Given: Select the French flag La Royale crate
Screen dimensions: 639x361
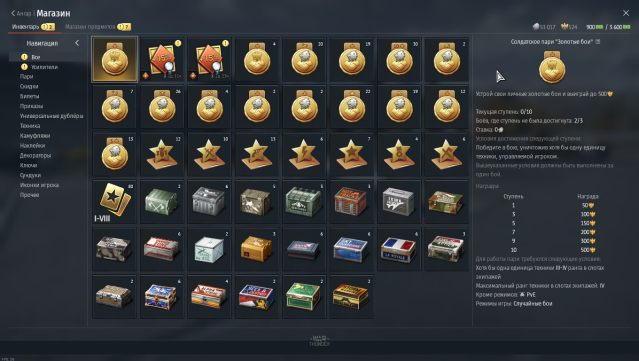Looking at the screenshot, I should (399, 249).
